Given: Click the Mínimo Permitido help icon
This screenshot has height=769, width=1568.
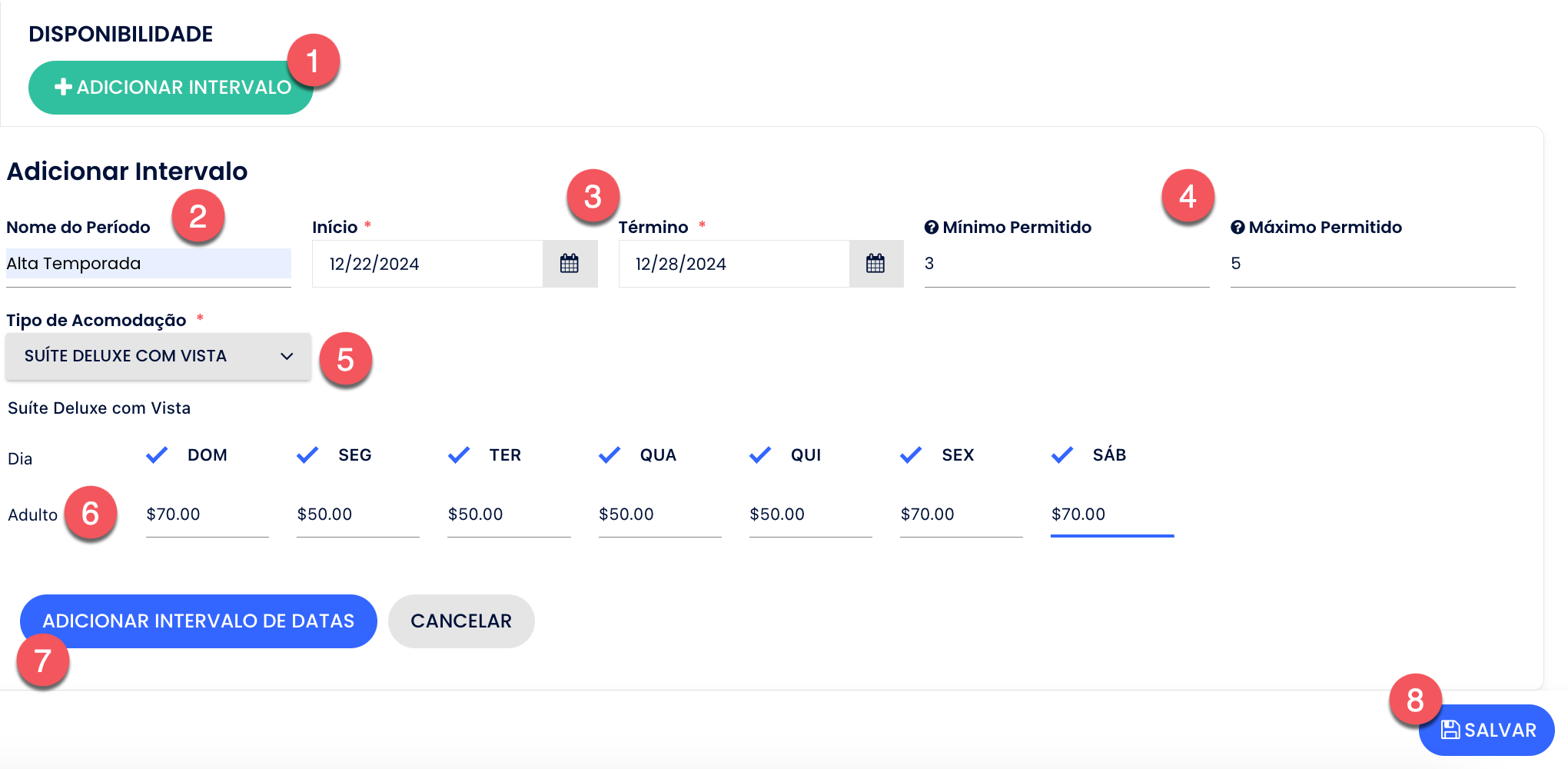Looking at the screenshot, I should click(x=932, y=228).
